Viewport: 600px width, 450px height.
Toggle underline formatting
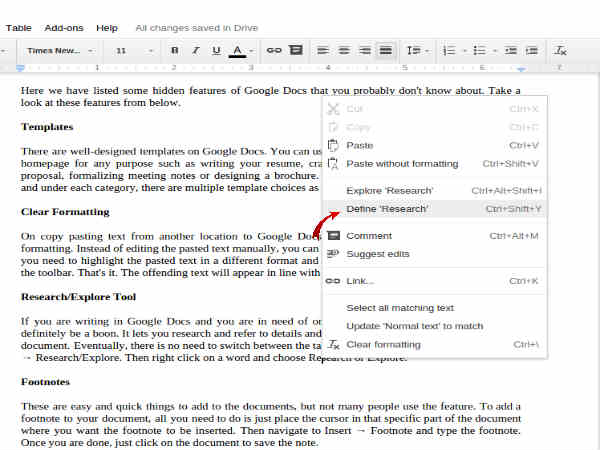215,49
